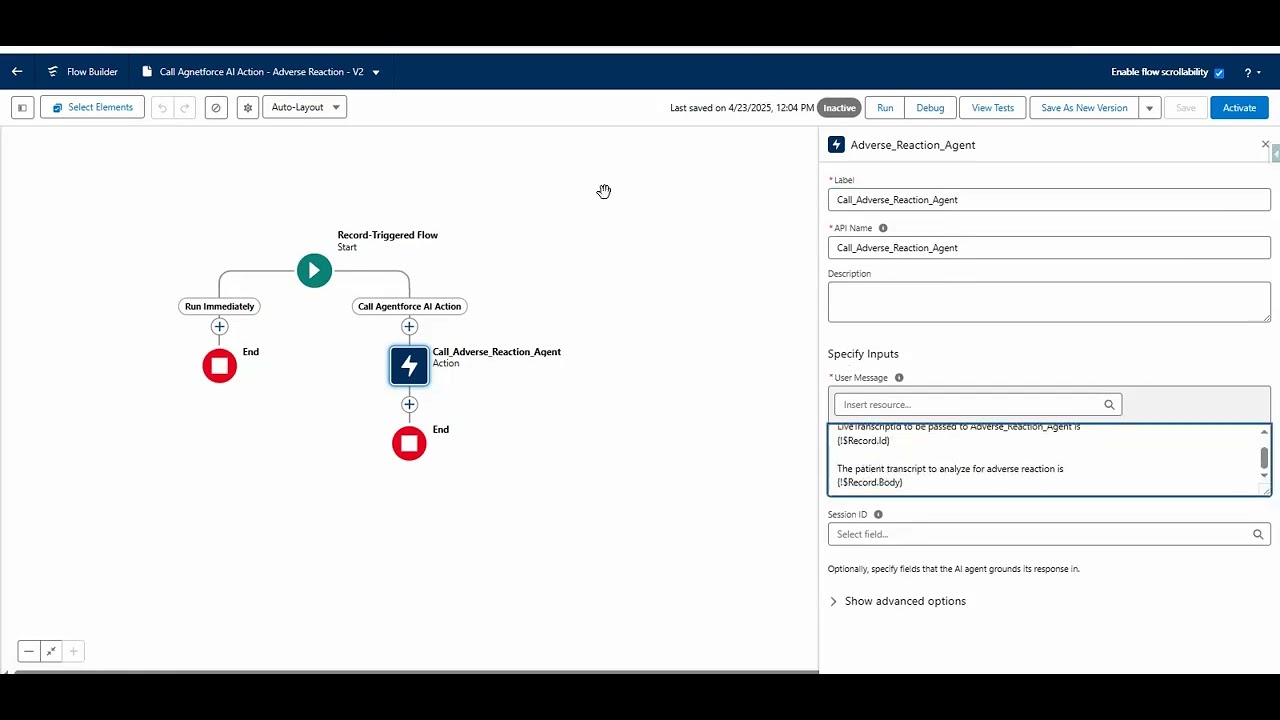
Task: Click into the Description text area
Action: click(1049, 302)
